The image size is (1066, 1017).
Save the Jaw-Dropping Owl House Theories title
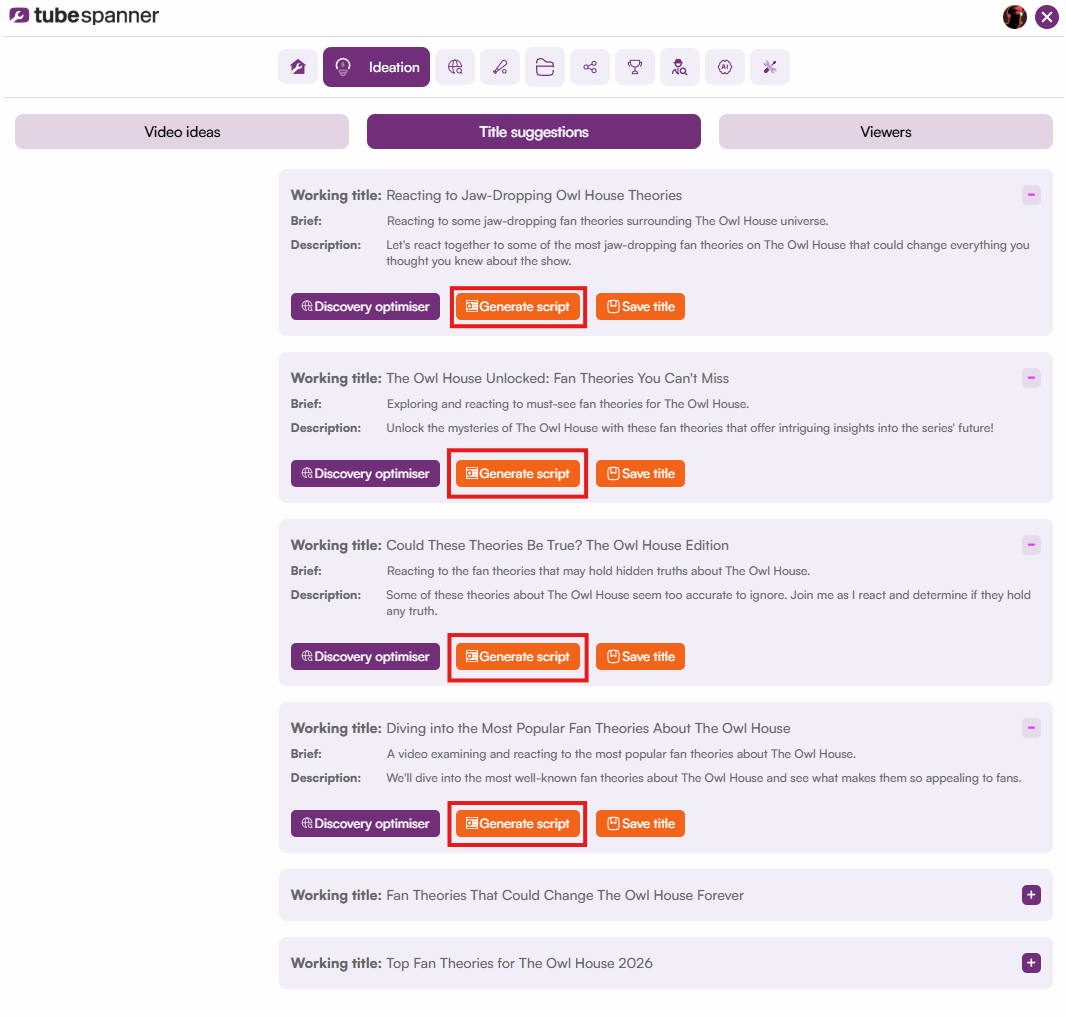[640, 307]
